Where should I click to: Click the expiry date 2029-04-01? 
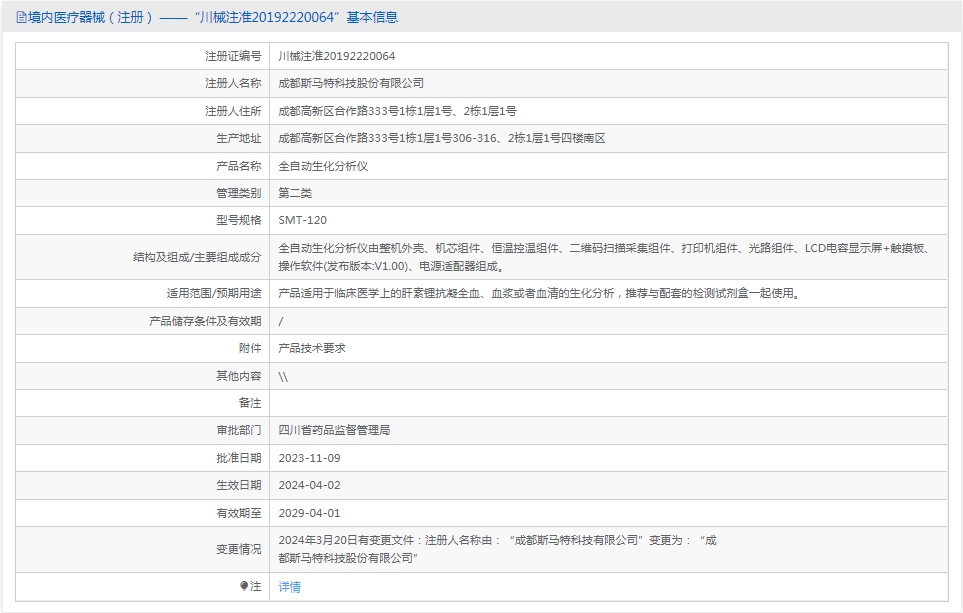pos(309,513)
